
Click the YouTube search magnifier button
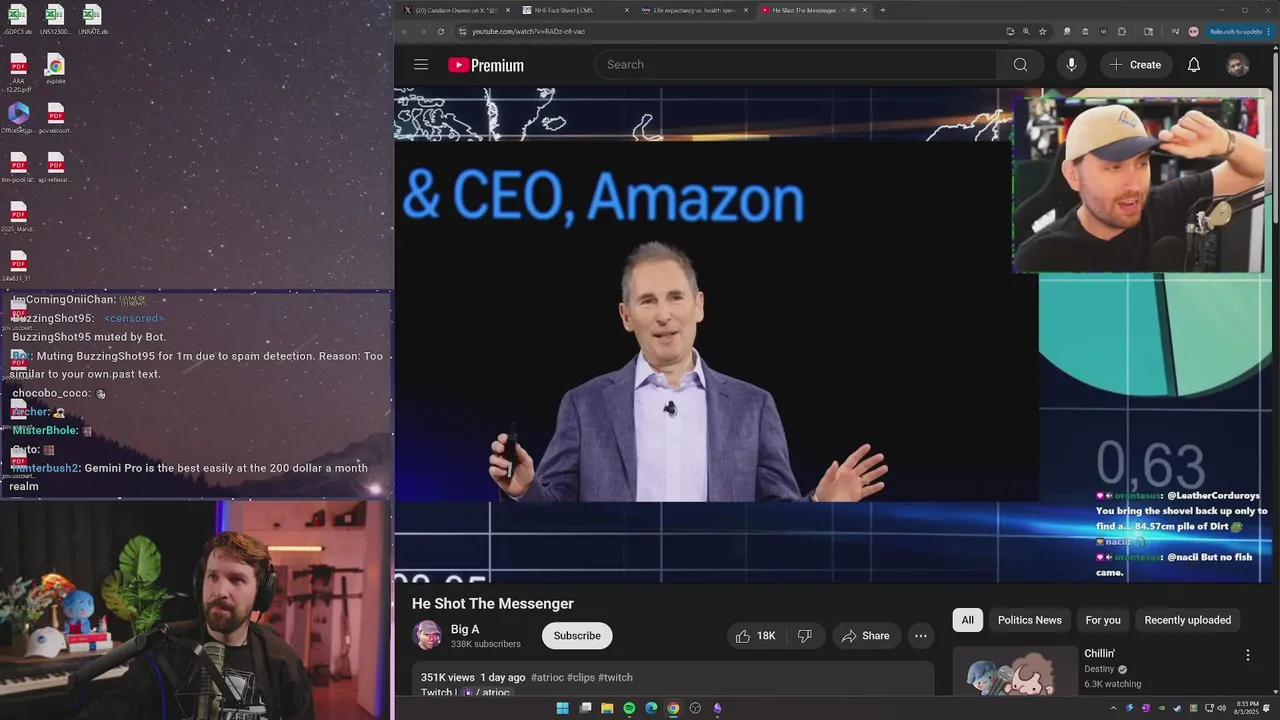(1020, 65)
